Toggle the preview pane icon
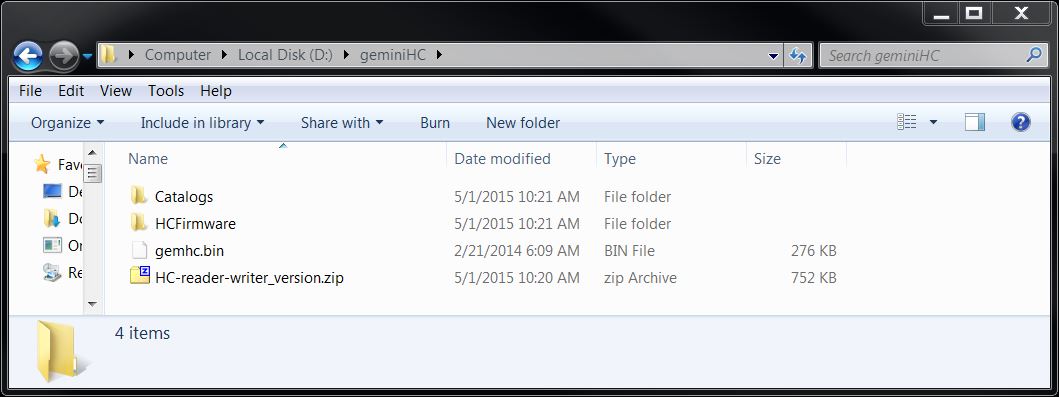The height and width of the screenshot is (397, 1059). pos(975,122)
